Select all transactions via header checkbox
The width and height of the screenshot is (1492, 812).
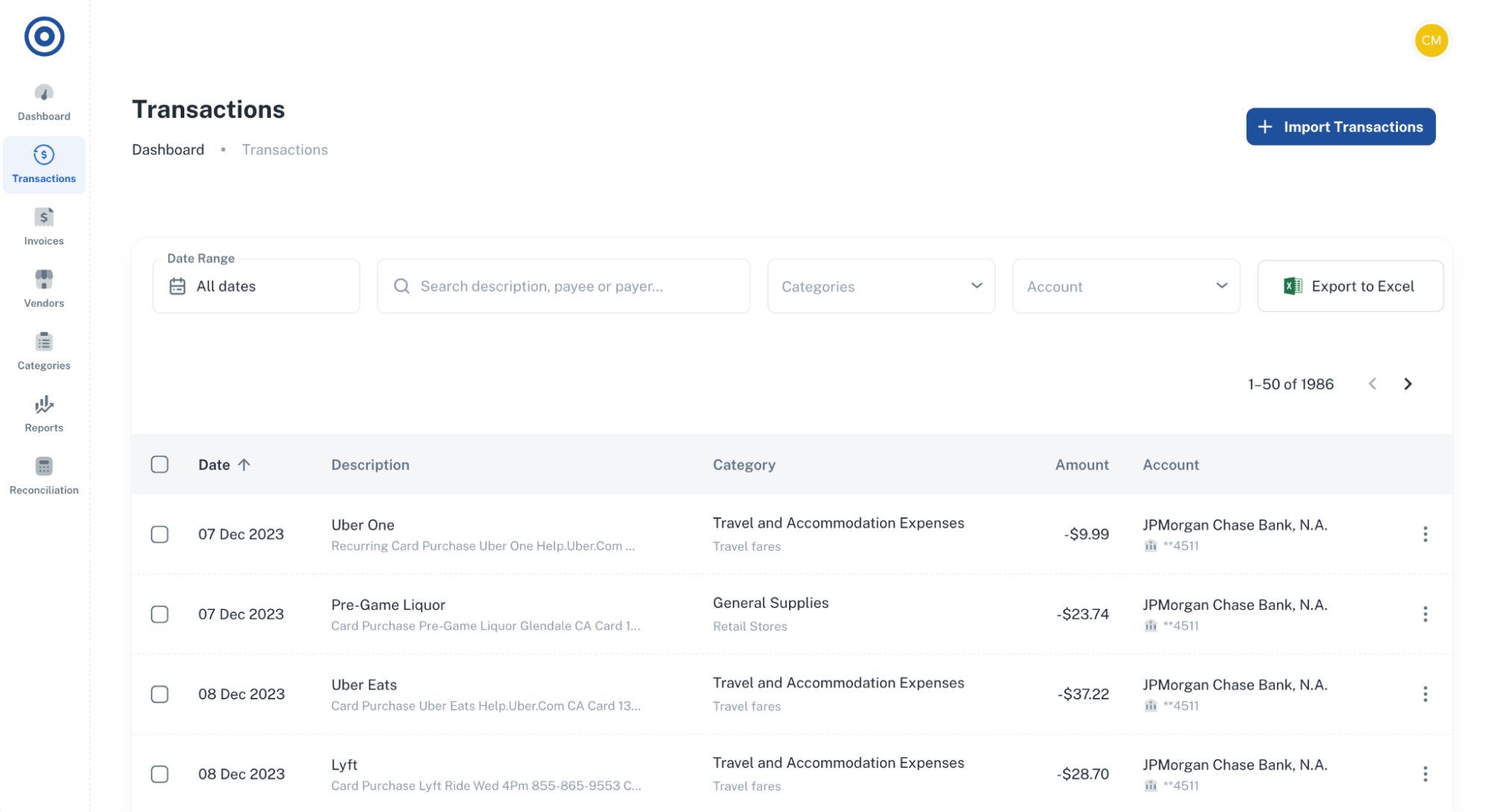159,464
